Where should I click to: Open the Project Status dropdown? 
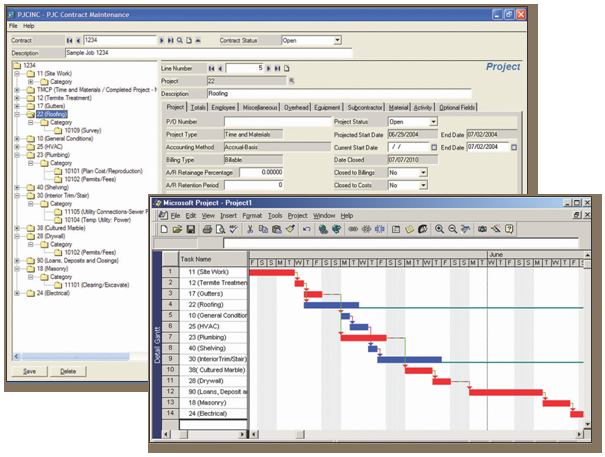coord(432,121)
